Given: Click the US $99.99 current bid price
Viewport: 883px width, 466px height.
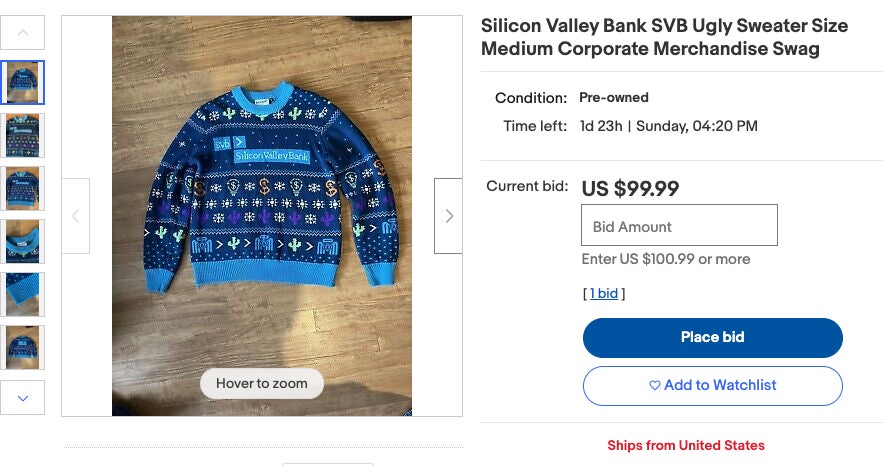Looking at the screenshot, I should [x=630, y=188].
